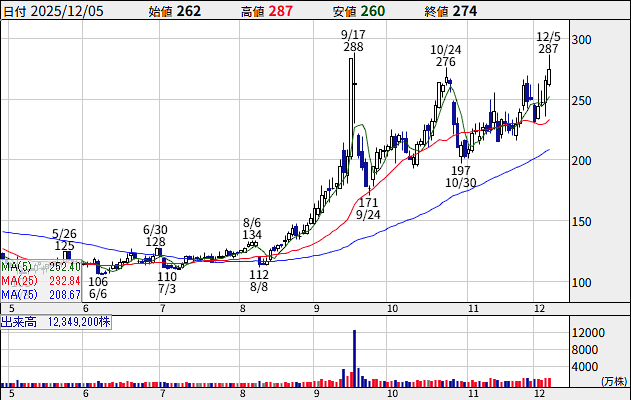This screenshot has width=631, height=400.
Task: Click the 5/26 125 high annotation
Action: click(64, 239)
